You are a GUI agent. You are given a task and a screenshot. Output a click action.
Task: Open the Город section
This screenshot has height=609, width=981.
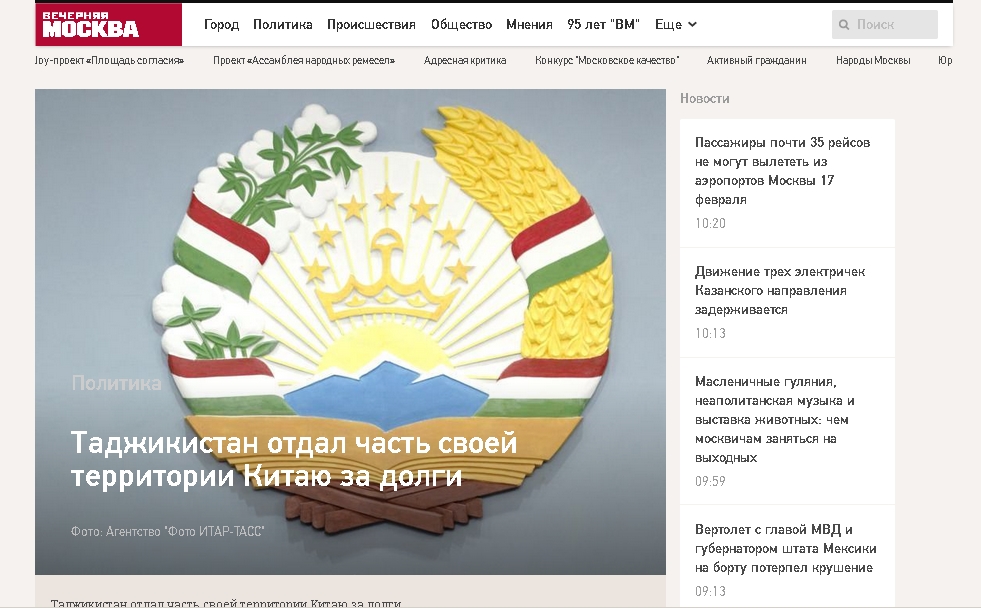pyautogui.click(x=221, y=24)
